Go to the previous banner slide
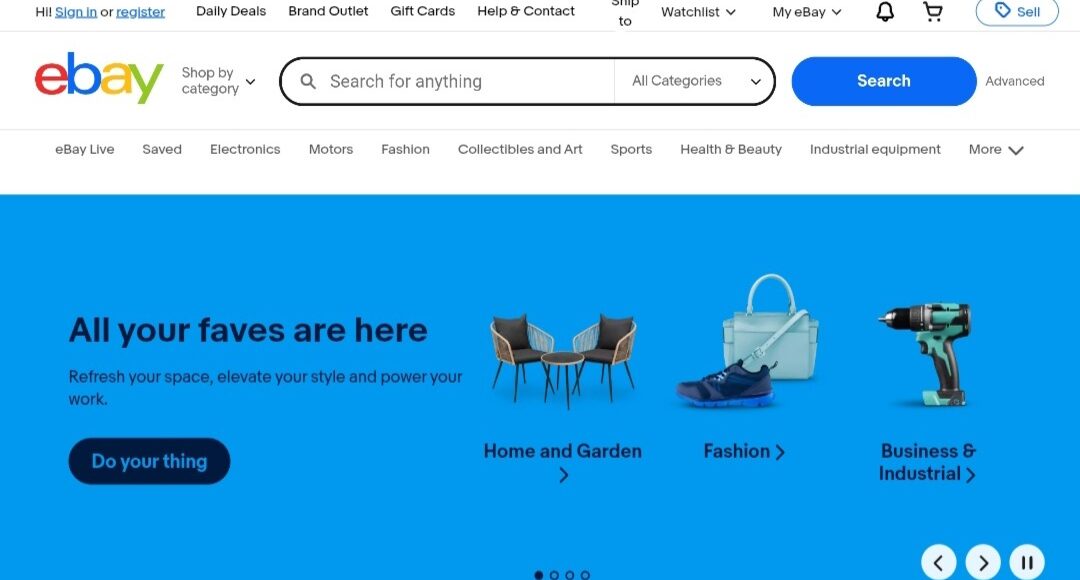This screenshot has height=580, width=1080. [938, 563]
